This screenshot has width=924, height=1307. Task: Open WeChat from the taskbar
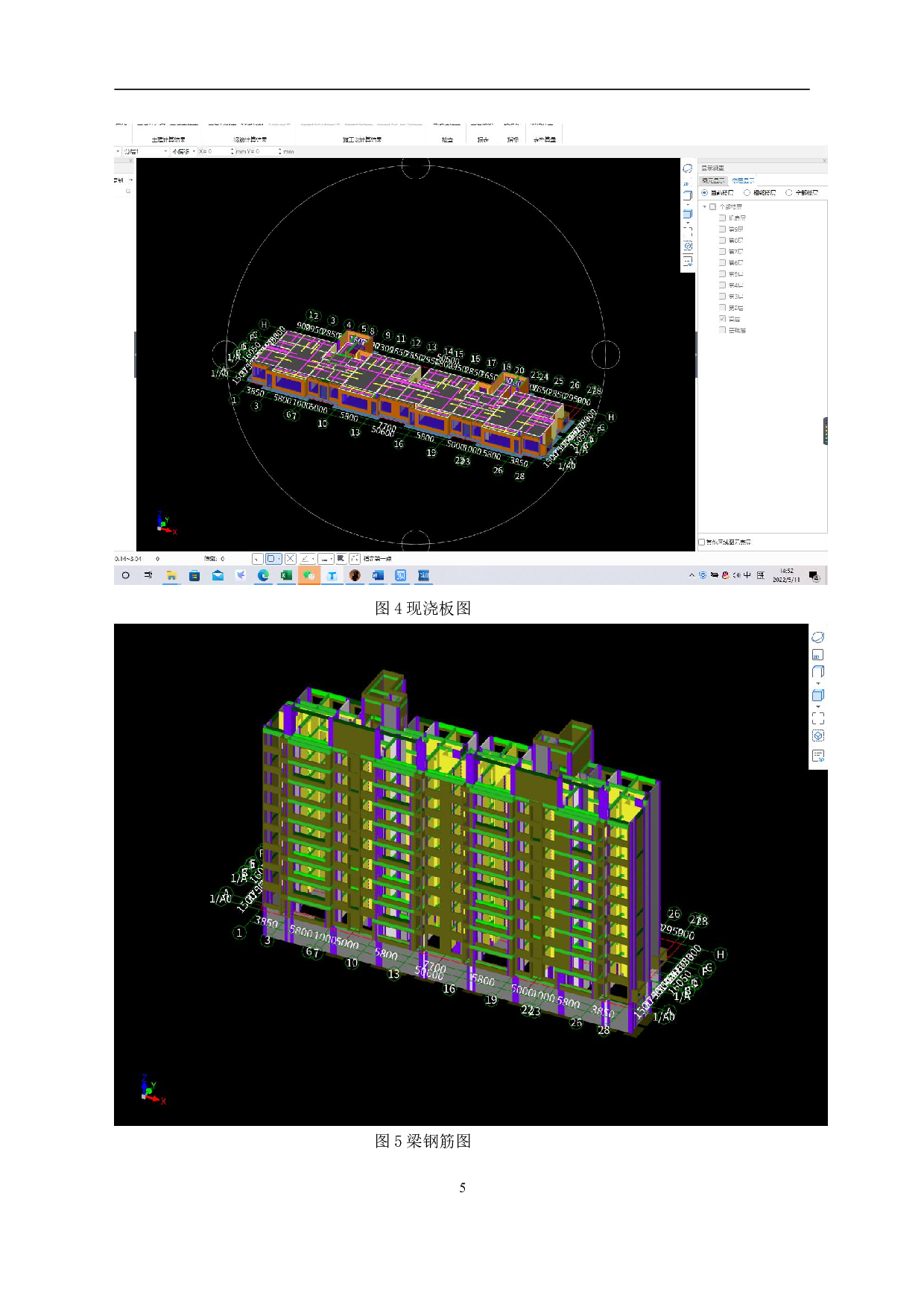(308, 575)
